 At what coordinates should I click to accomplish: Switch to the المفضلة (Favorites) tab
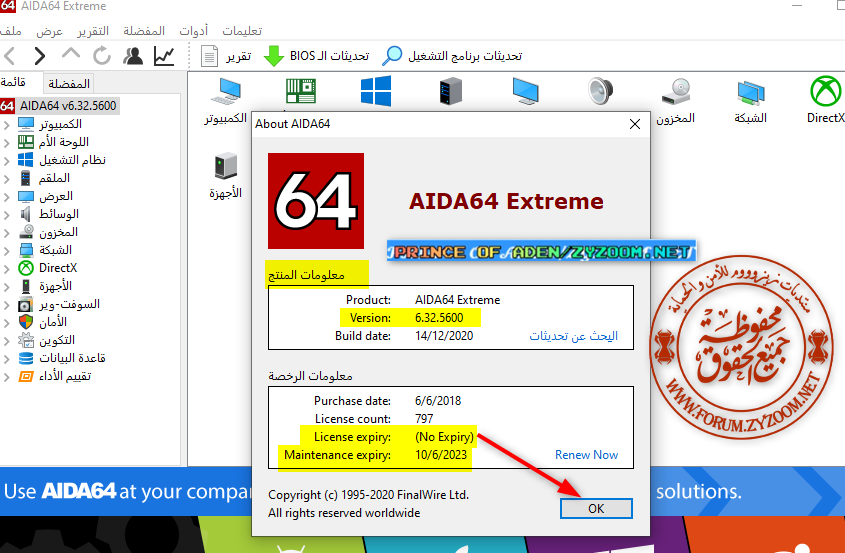[68, 84]
